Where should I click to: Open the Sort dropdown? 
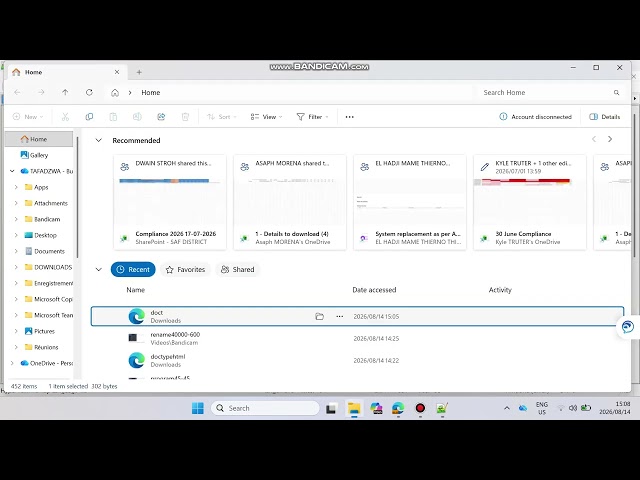click(222, 117)
